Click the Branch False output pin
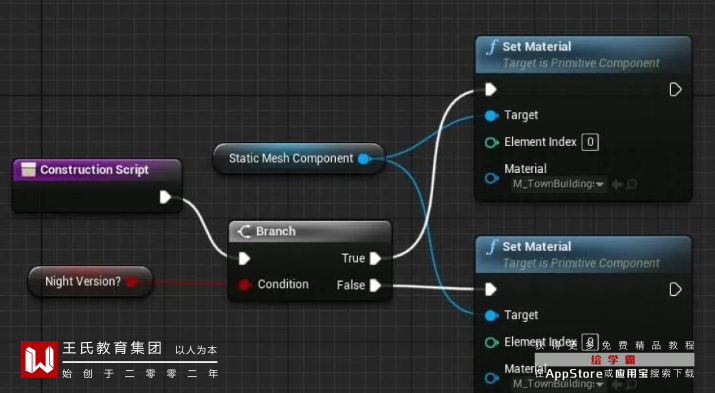This screenshot has width=715, height=393. point(375,285)
